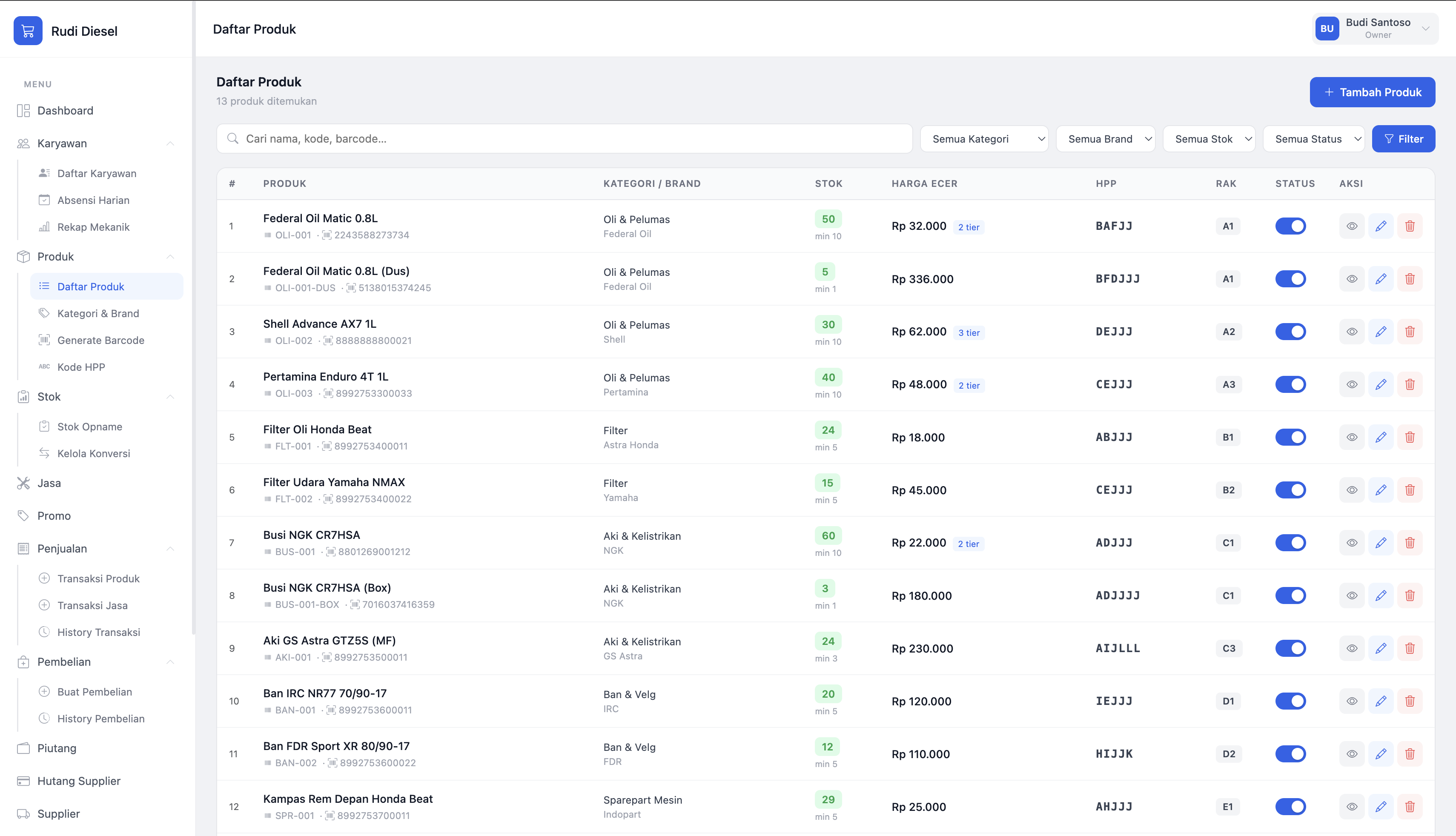Edit Filter Oli Honda Beat with pencil icon
The width and height of the screenshot is (1456, 836).
tap(1381, 438)
